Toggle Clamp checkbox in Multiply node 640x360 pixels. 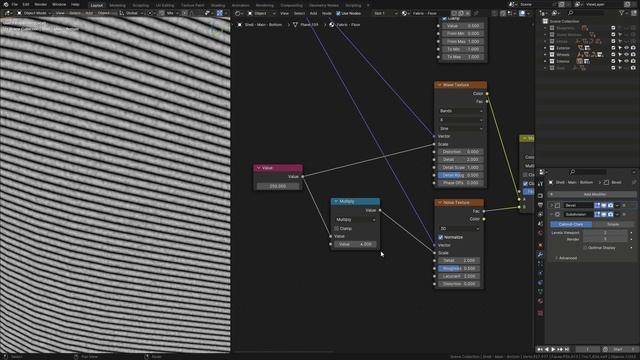pos(337,229)
